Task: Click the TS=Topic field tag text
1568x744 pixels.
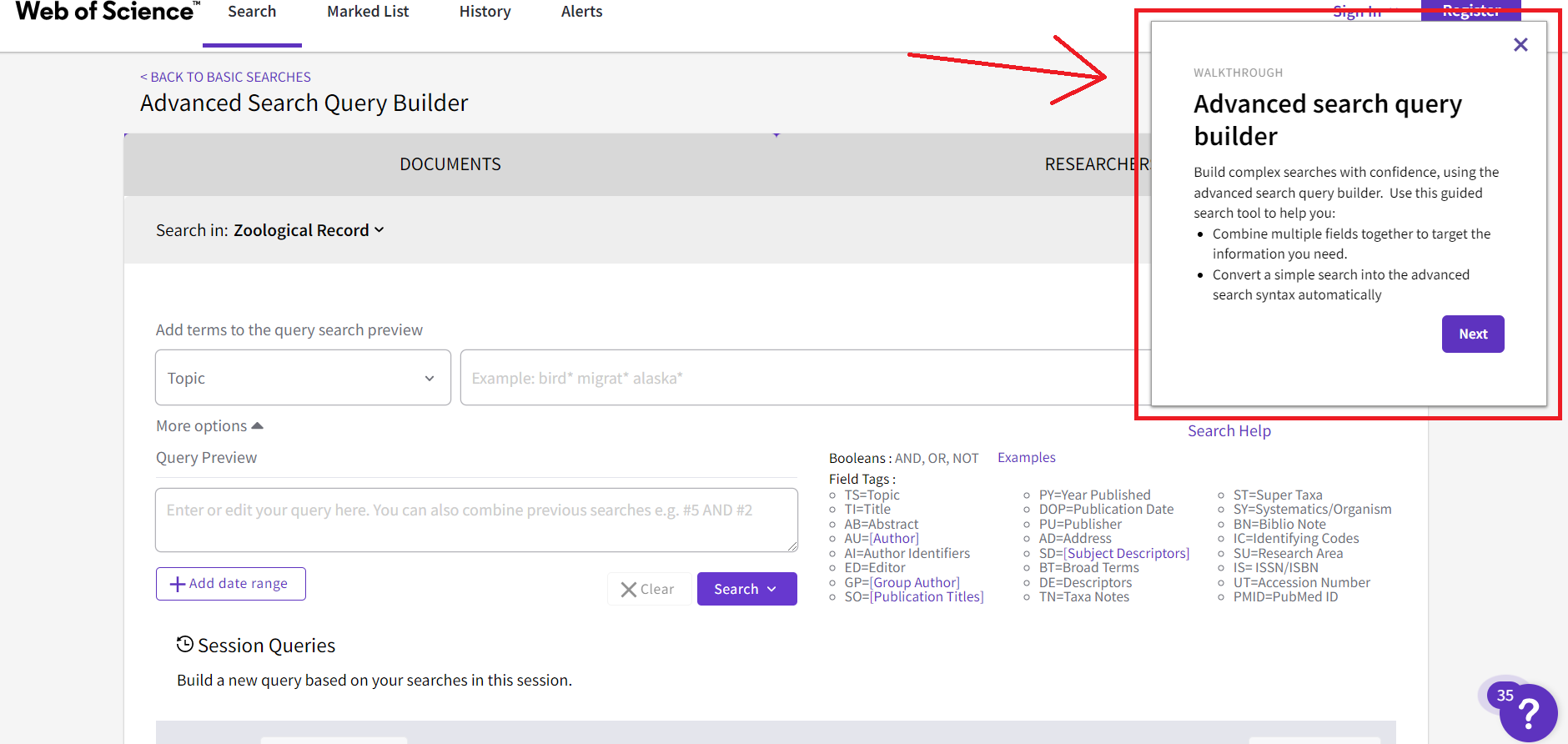Action: pos(872,495)
